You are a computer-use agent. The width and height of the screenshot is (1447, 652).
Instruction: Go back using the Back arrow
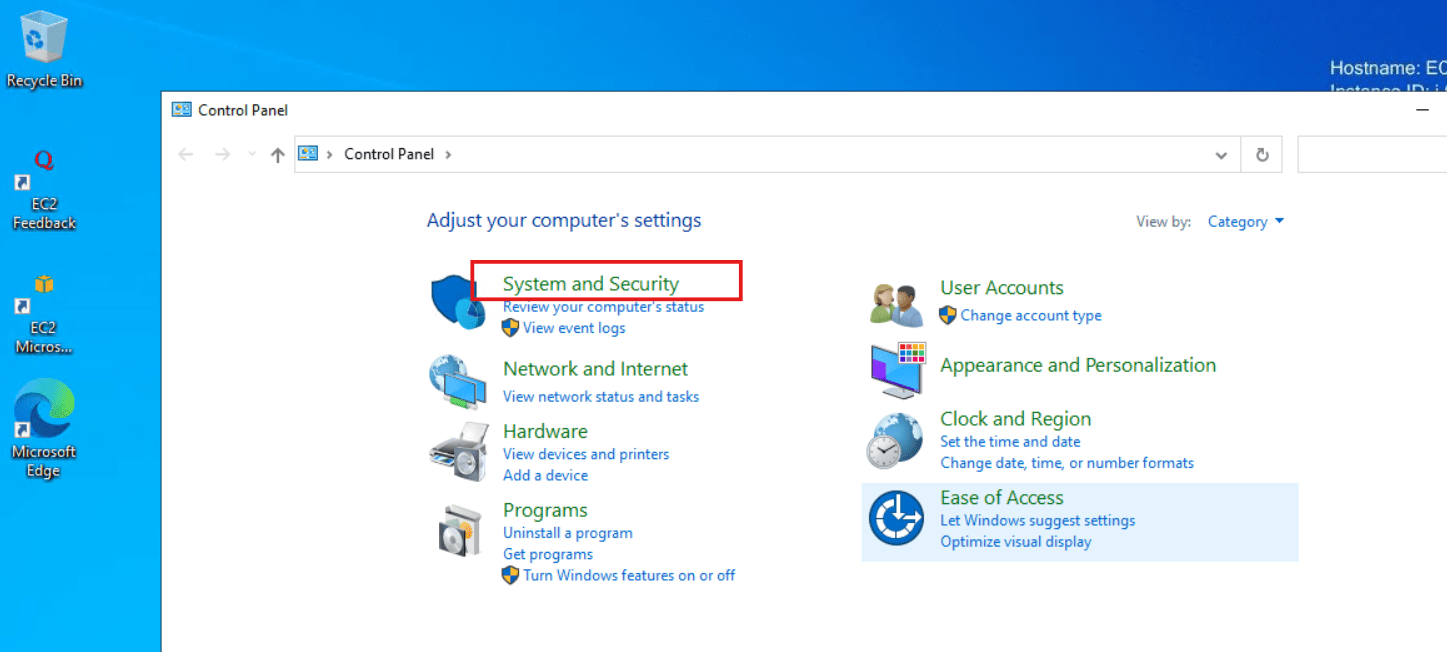186,154
